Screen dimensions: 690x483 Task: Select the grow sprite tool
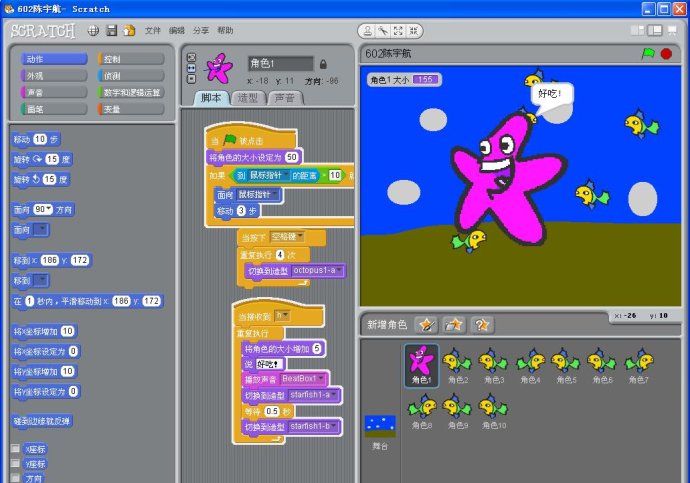398,31
